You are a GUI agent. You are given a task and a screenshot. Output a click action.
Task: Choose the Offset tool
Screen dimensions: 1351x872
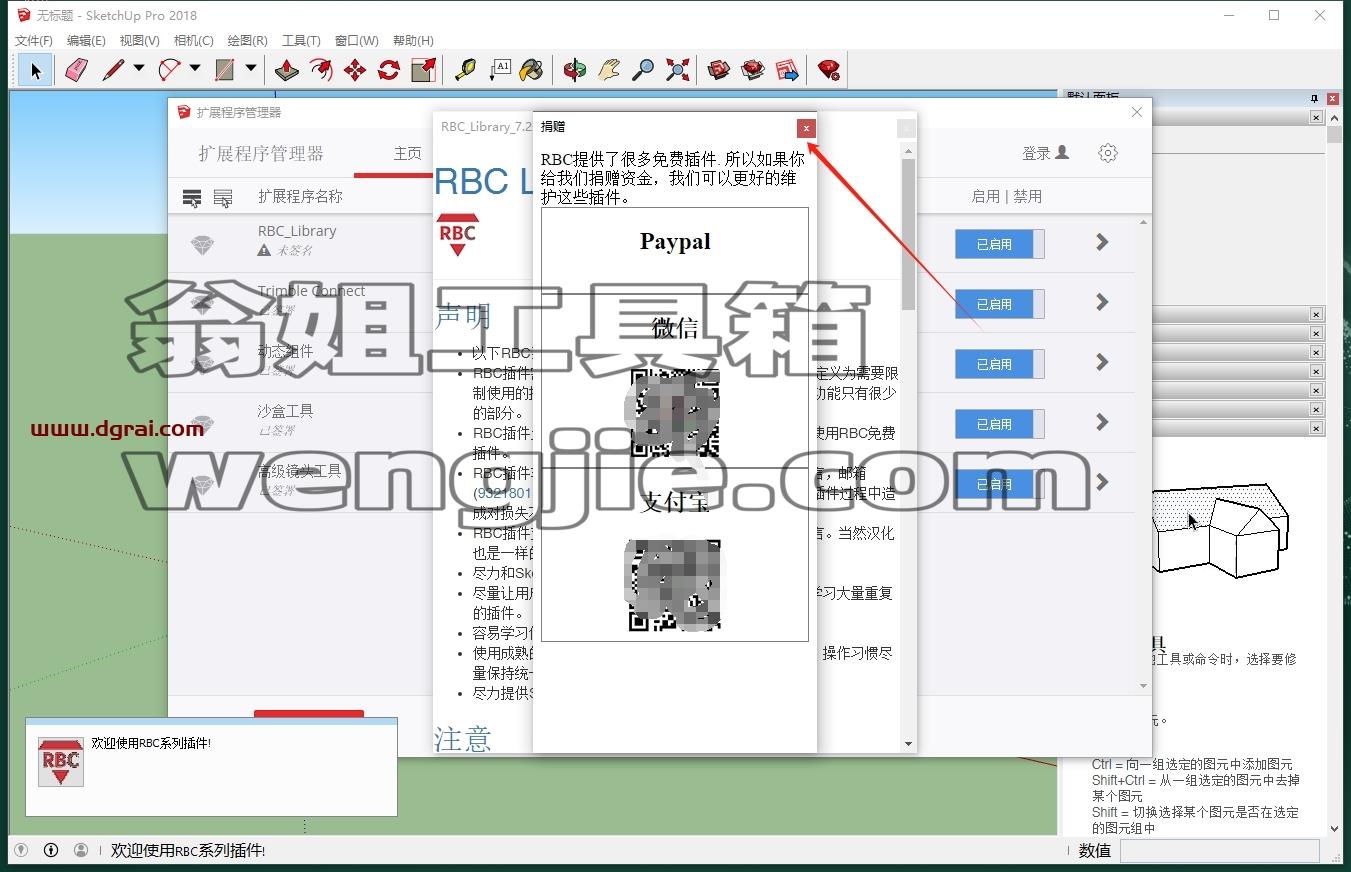coord(321,69)
